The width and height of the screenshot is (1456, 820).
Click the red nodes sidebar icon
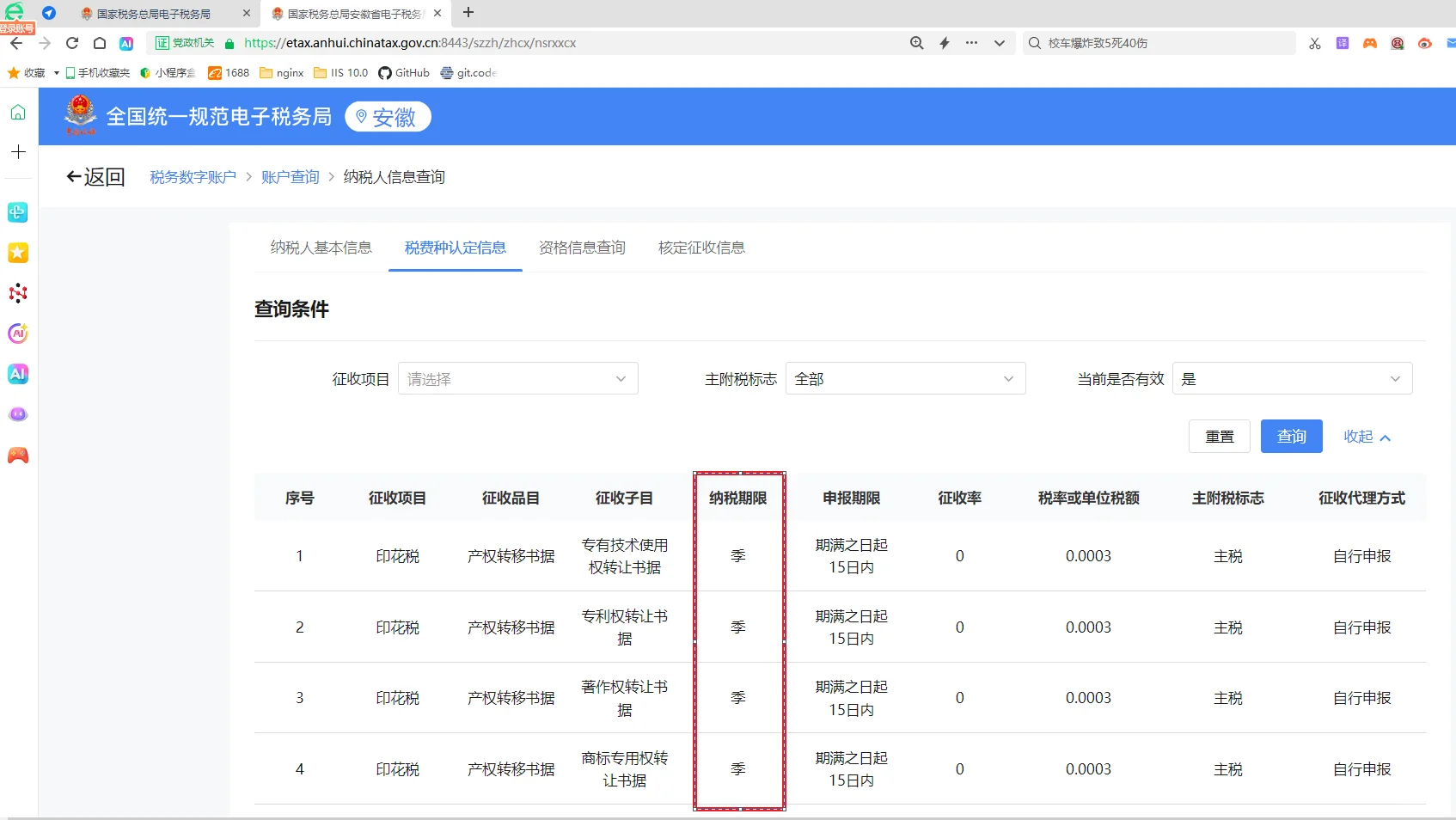[18, 293]
